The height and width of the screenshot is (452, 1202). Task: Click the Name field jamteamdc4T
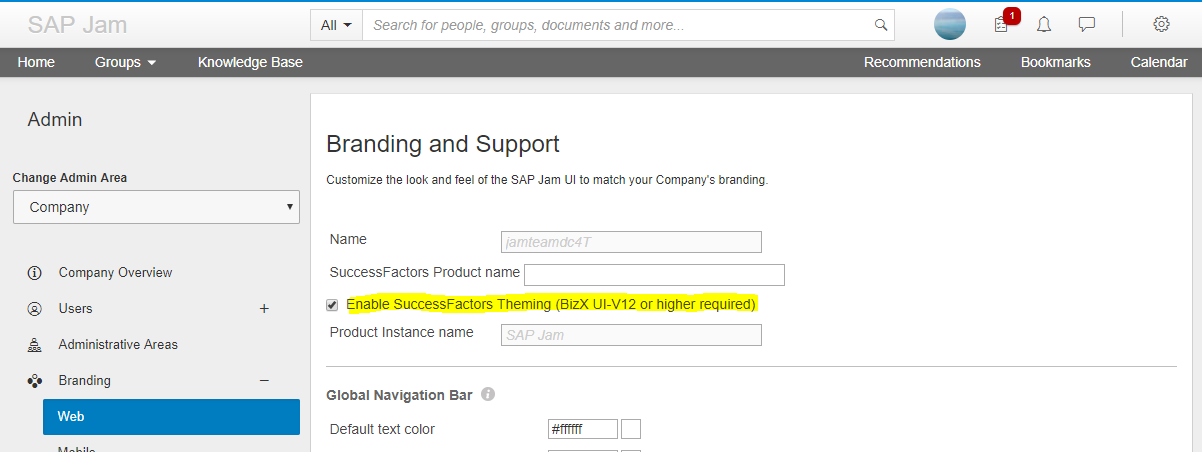631,241
